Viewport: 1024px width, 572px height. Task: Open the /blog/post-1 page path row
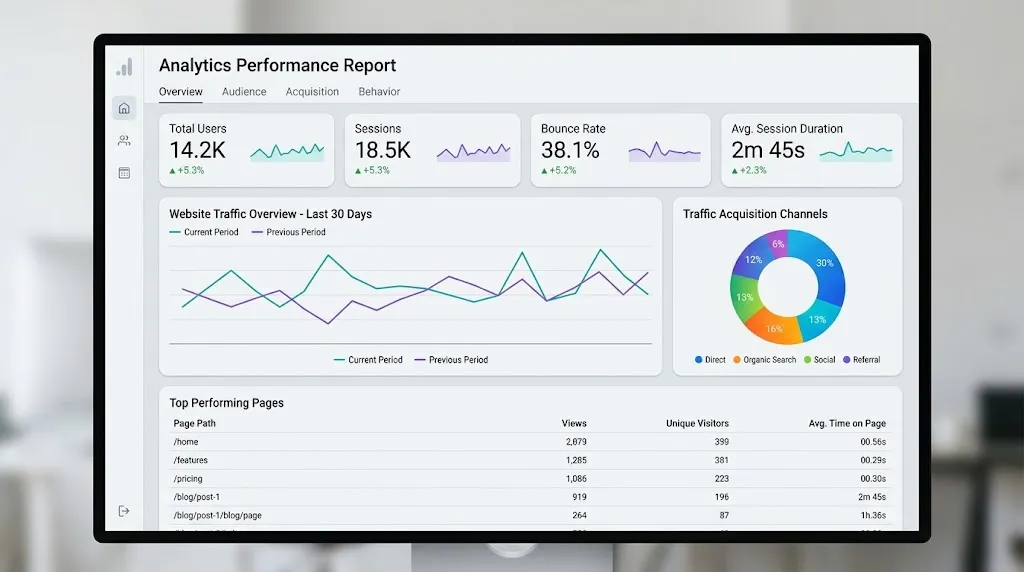click(x=530, y=497)
